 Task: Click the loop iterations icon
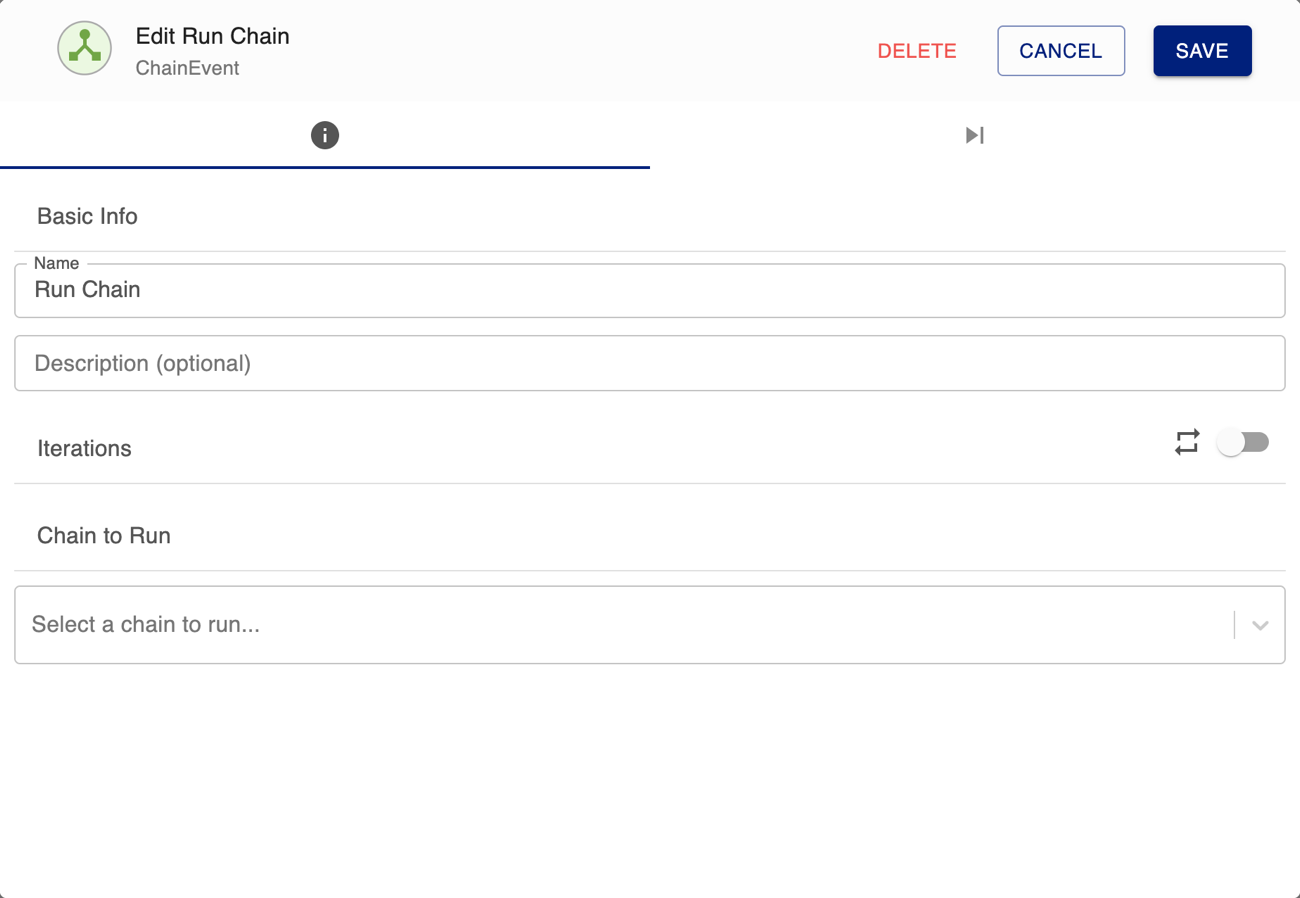click(x=1187, y=442)
